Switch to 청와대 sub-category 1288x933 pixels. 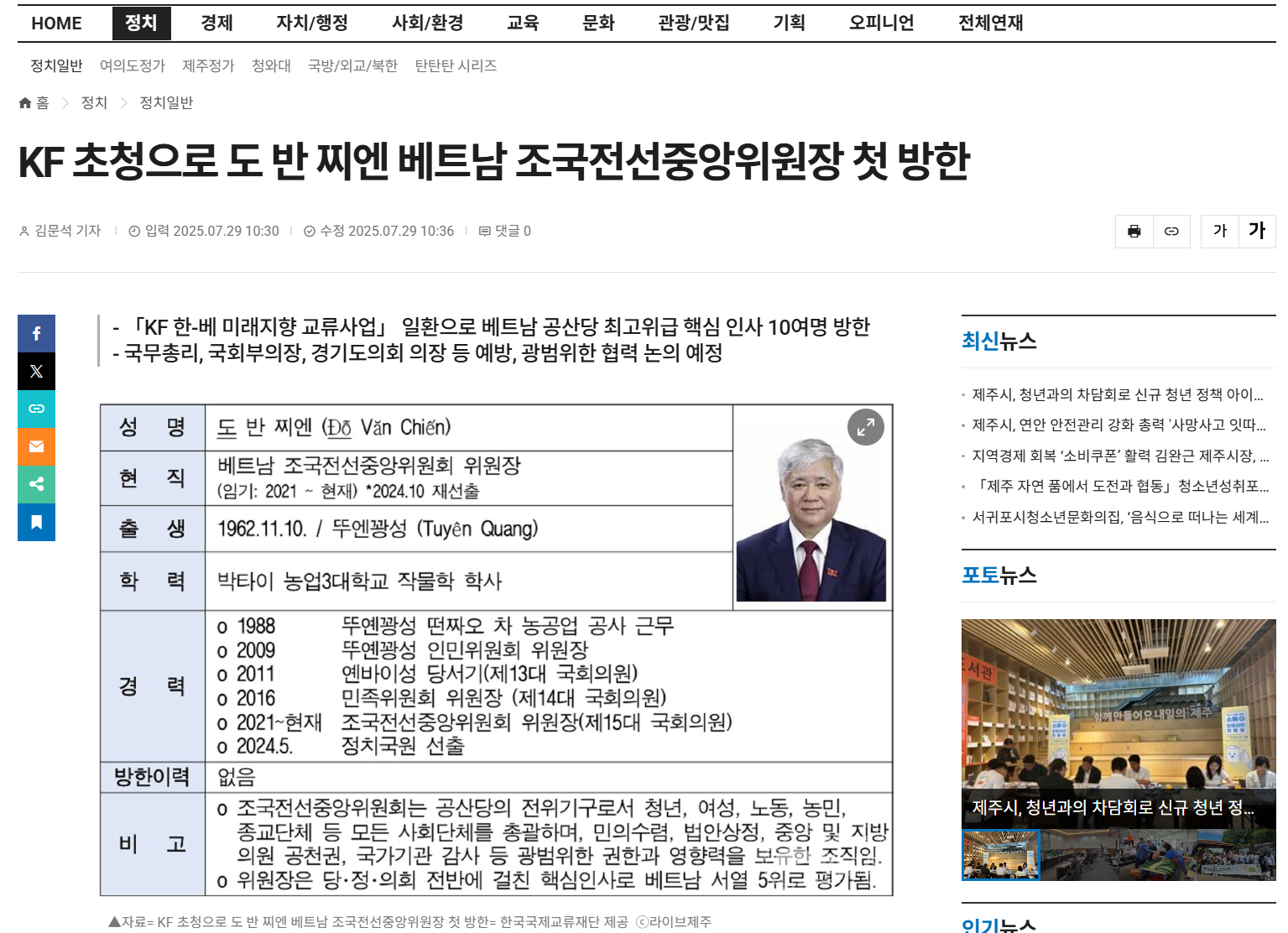271,65
